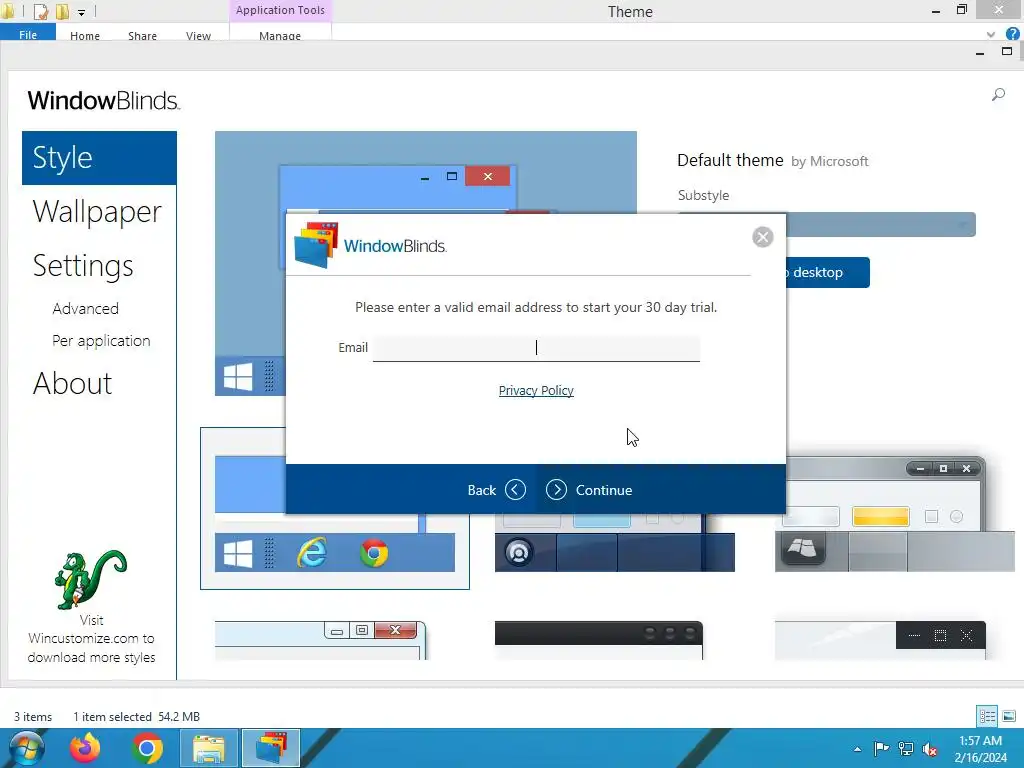Open the About section
1024x768 pixels.
(72, 383)
